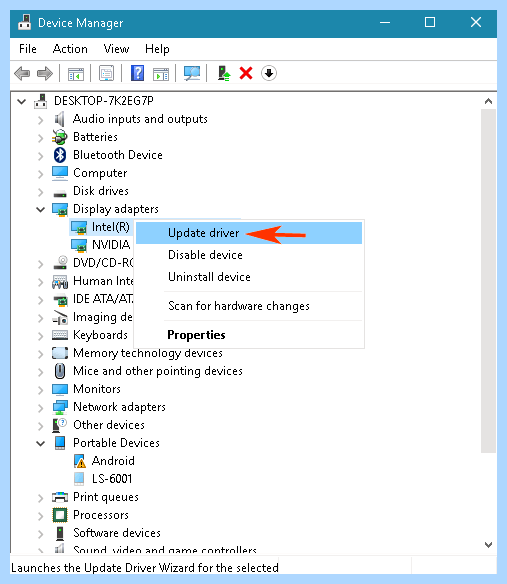Select the Software devices label
The height and width of the screenshot is (584, 507).
point(117,533)
